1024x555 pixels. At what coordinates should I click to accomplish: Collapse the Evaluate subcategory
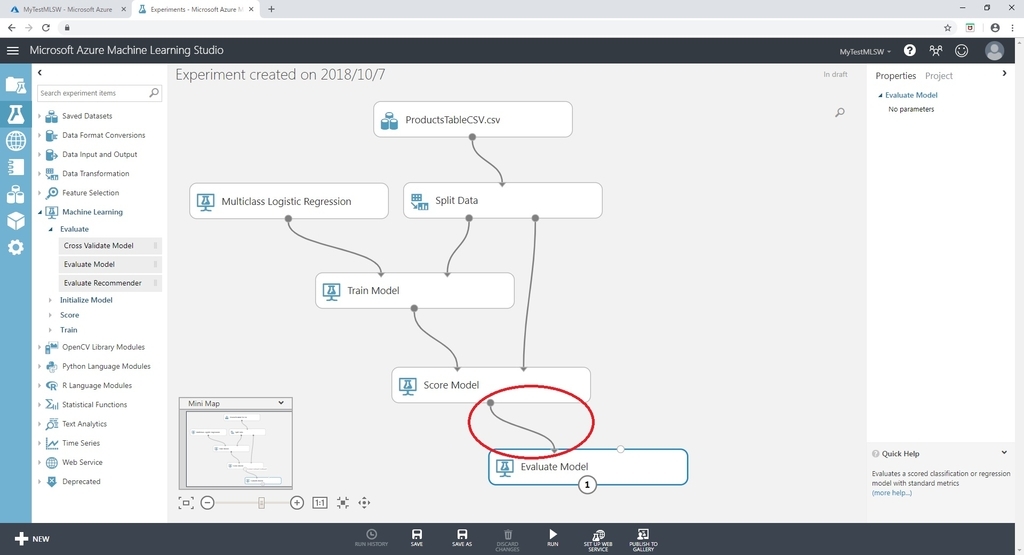click(50, 229)
